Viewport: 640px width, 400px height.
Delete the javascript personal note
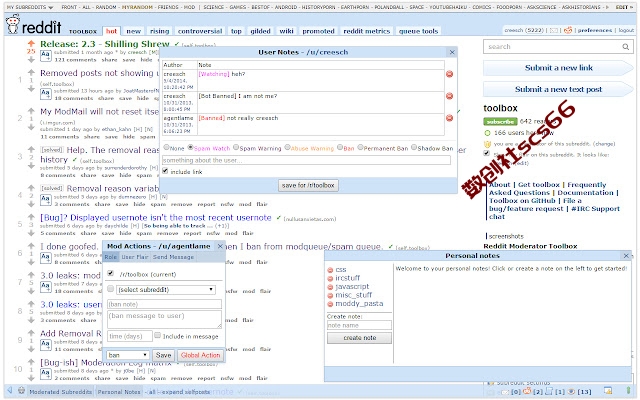click(x=330, y=287)
